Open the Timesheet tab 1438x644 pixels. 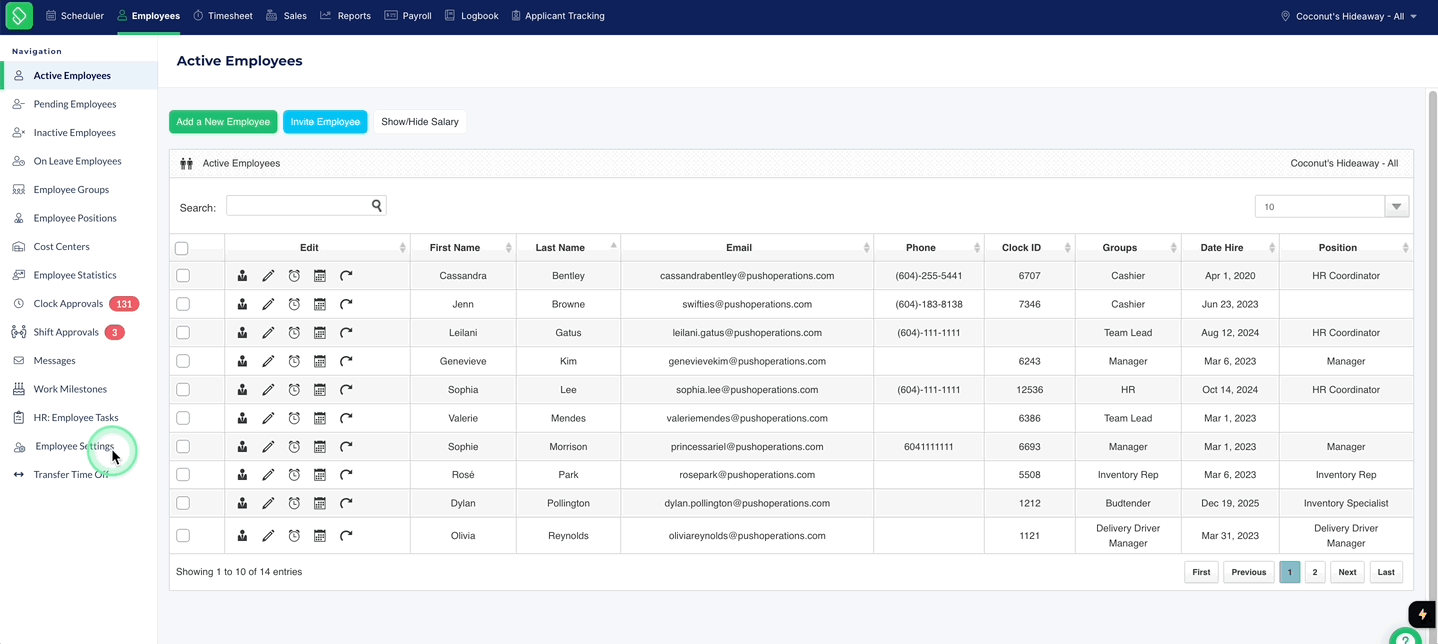(222, 16)
